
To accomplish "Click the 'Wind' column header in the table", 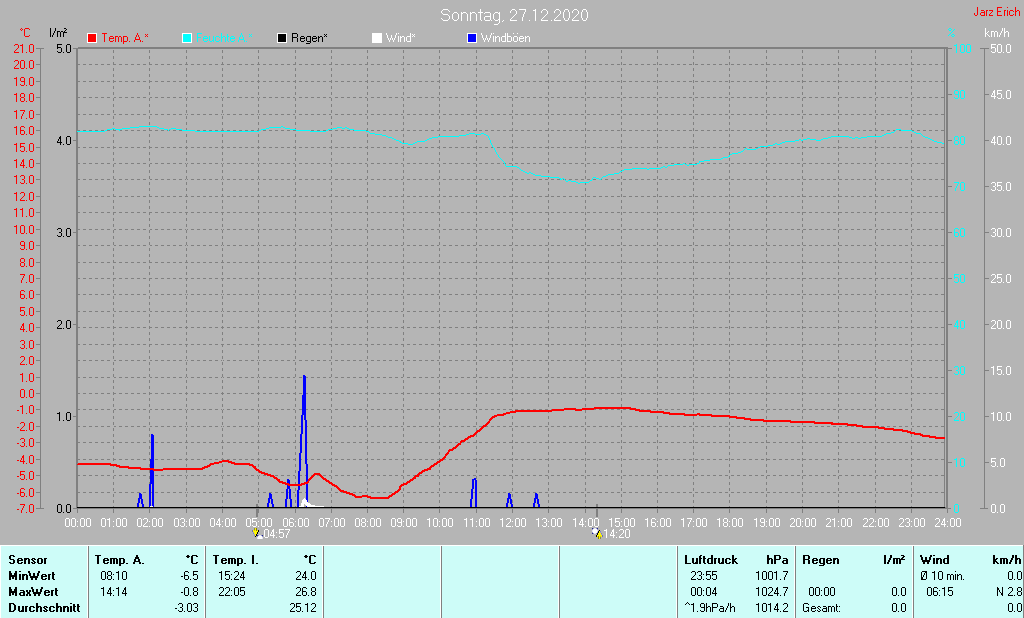I will coord(935,560).
